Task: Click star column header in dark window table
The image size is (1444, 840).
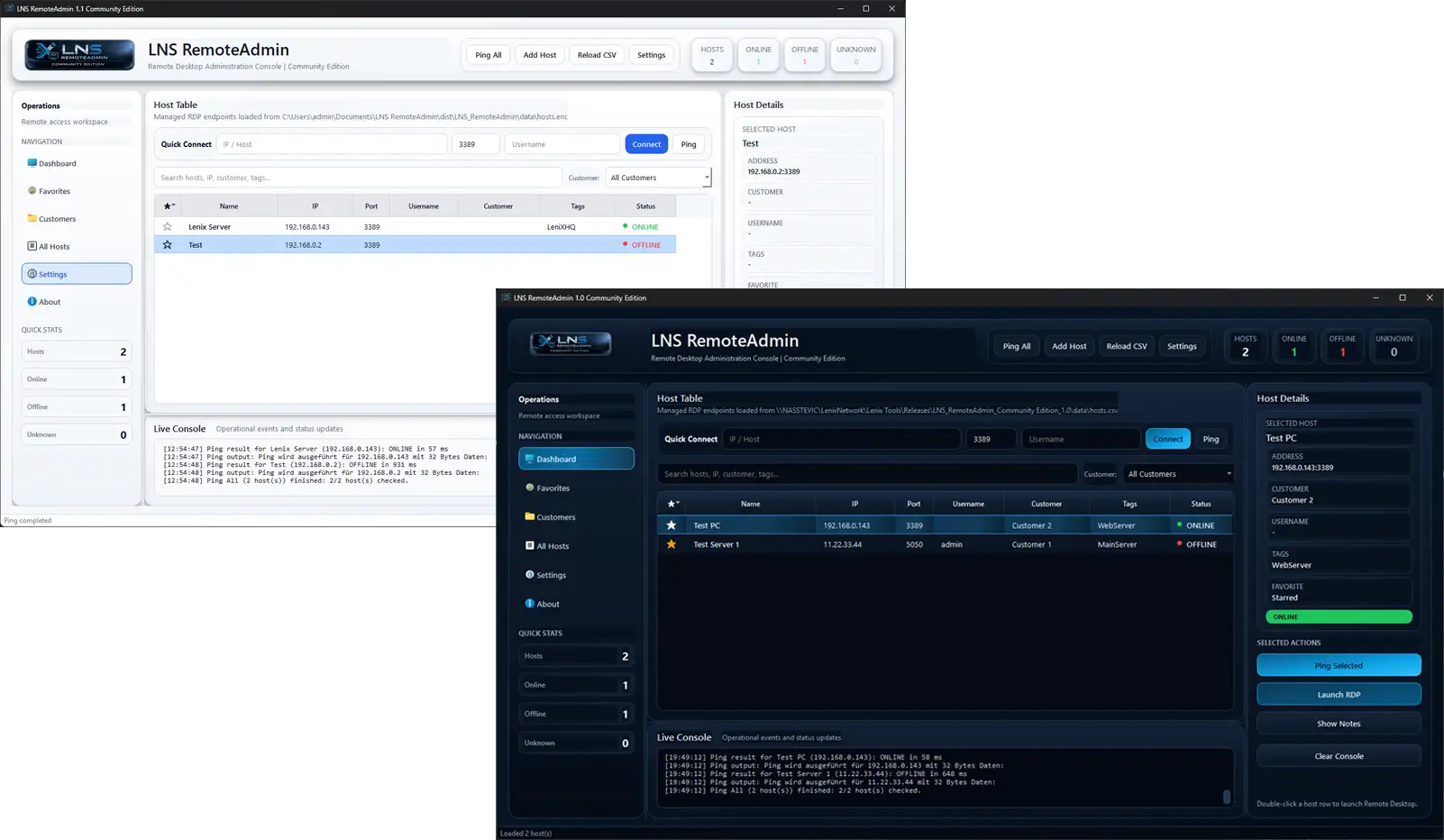Action: pyautogui.click(x=672, y=504)
